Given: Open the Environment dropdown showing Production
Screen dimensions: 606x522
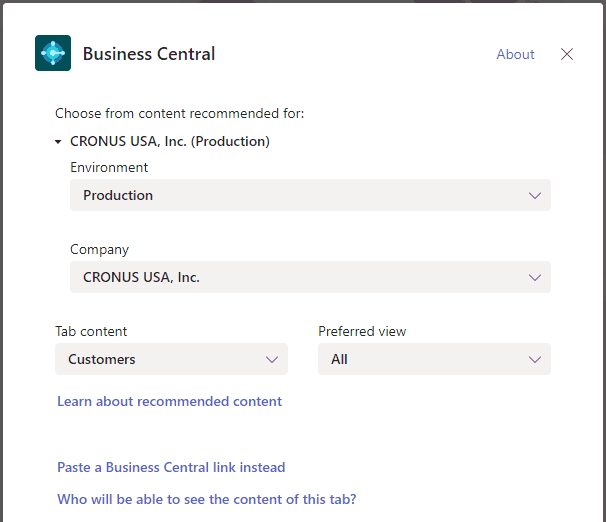Looking at the screenshot, I should pos(310,195).
